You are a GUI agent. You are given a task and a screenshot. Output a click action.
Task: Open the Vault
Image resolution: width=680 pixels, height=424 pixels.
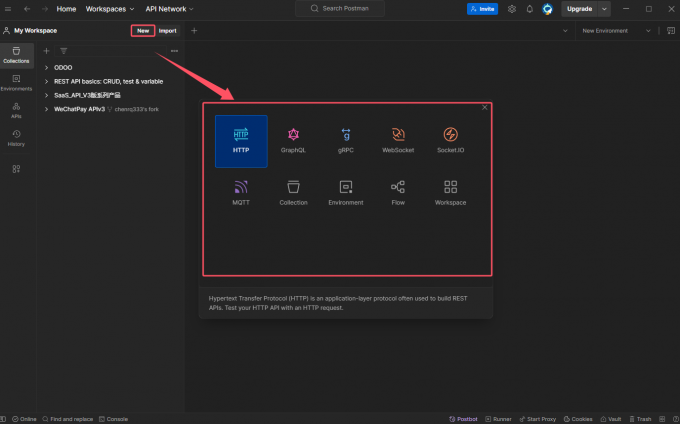click(x=611, y=419)
